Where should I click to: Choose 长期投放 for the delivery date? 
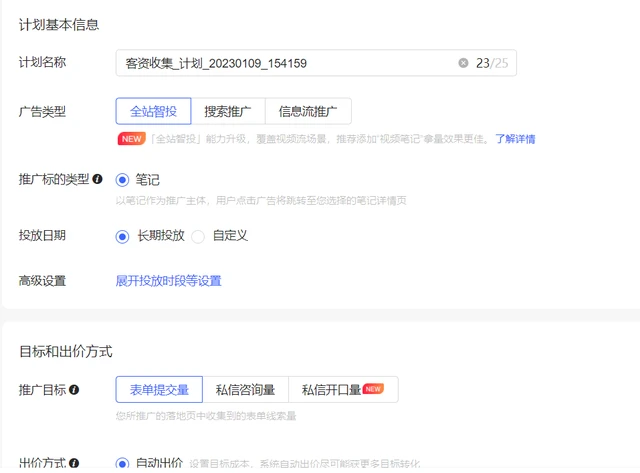tap(123, 236)
